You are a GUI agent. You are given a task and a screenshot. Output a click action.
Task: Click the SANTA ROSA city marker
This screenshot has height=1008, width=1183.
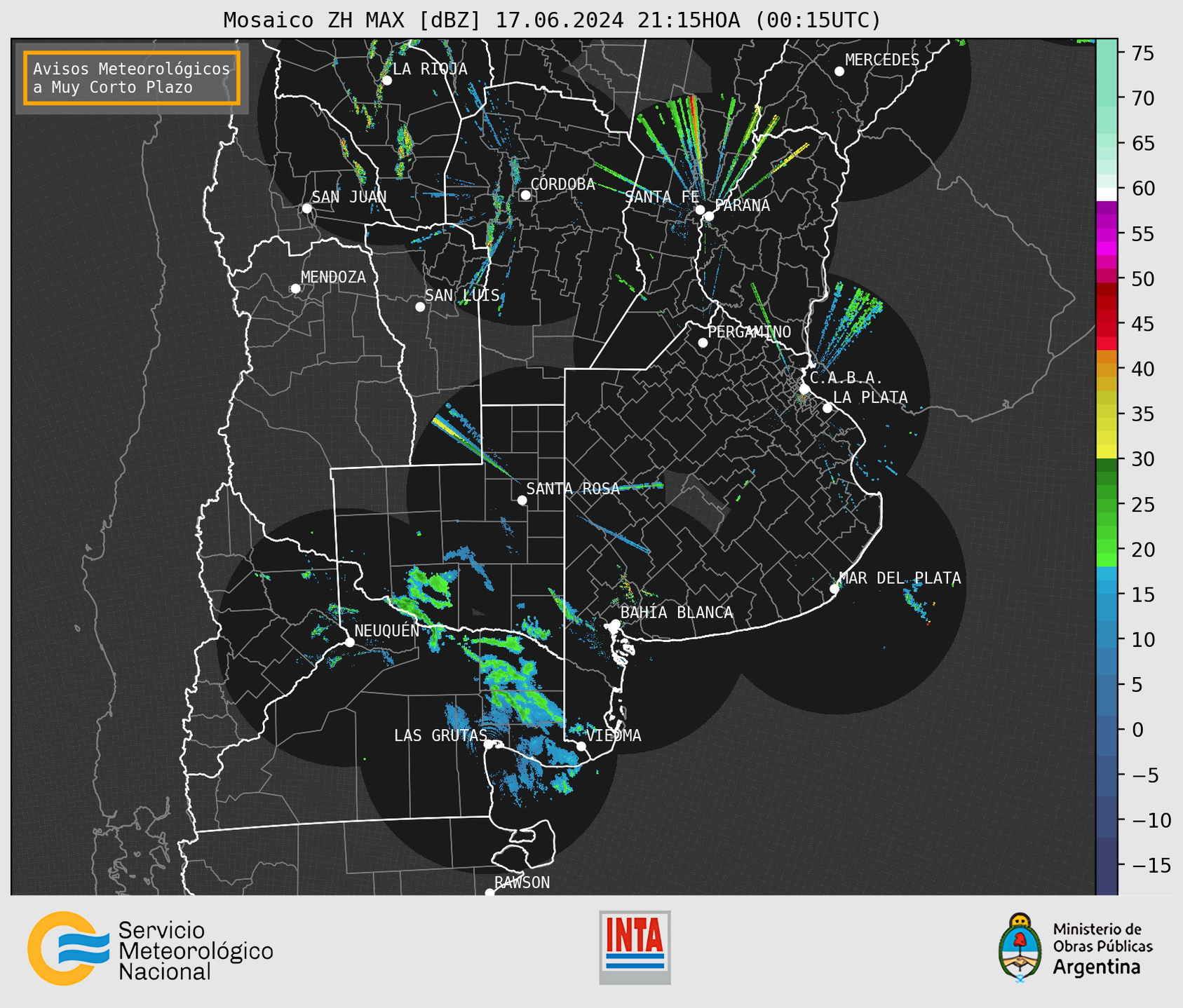pyautogui.click(x=522, y=500)
